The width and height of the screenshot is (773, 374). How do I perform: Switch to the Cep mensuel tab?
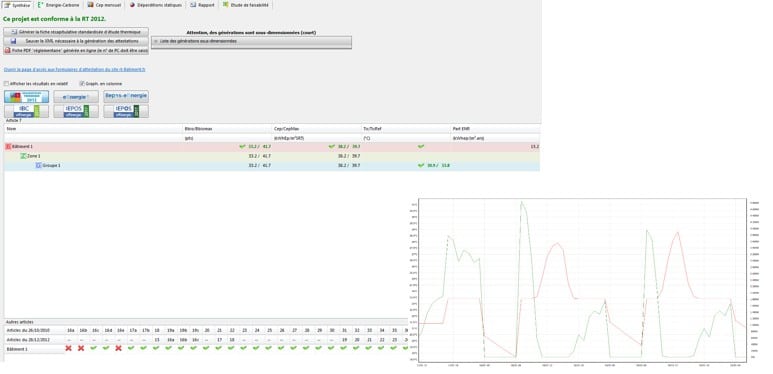point(104,5)
